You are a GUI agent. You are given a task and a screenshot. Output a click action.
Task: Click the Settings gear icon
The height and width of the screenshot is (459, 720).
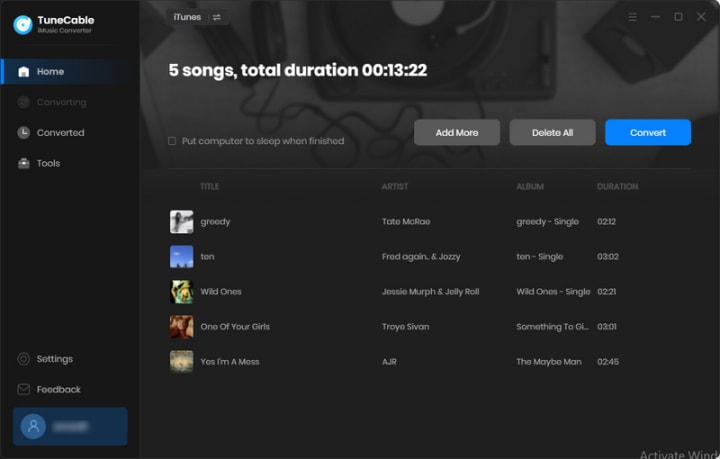coord(23,359)
